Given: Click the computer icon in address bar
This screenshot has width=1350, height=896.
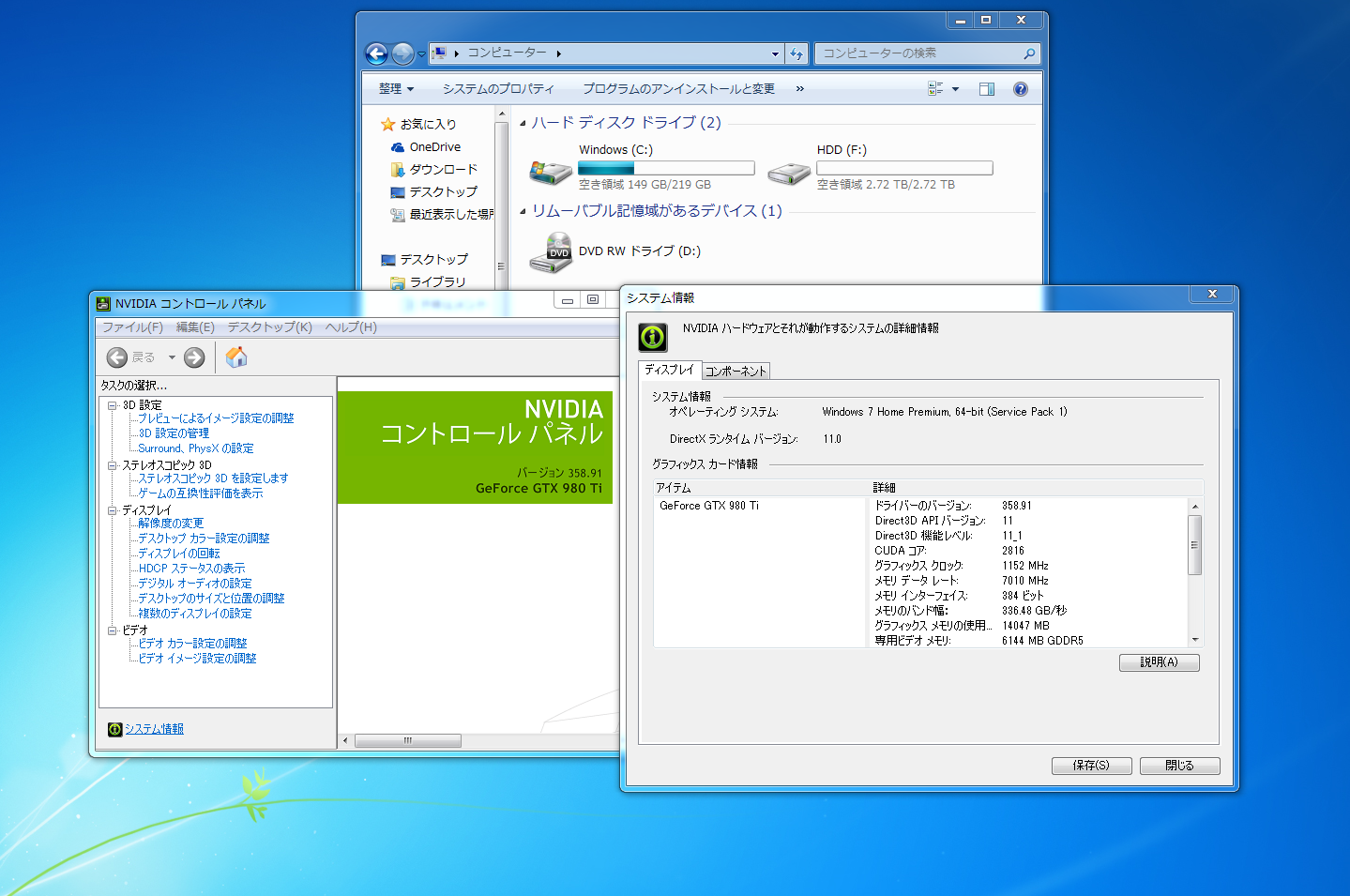Looking at the screenshot, I should tap(439, 53).
